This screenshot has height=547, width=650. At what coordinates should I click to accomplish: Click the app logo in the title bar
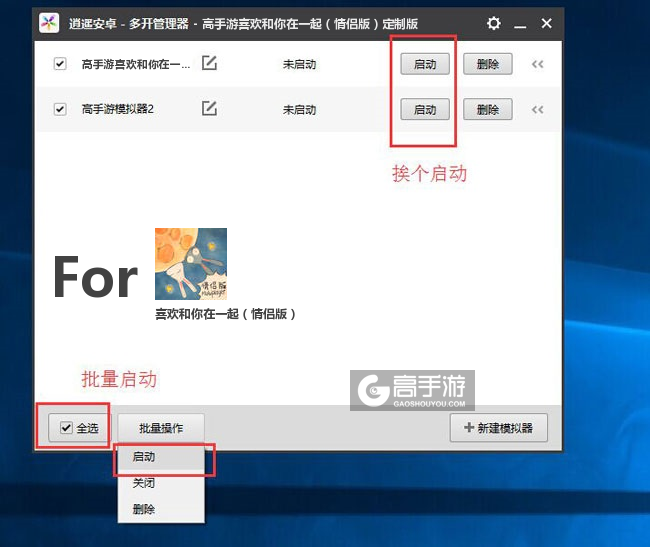(49, 23)
